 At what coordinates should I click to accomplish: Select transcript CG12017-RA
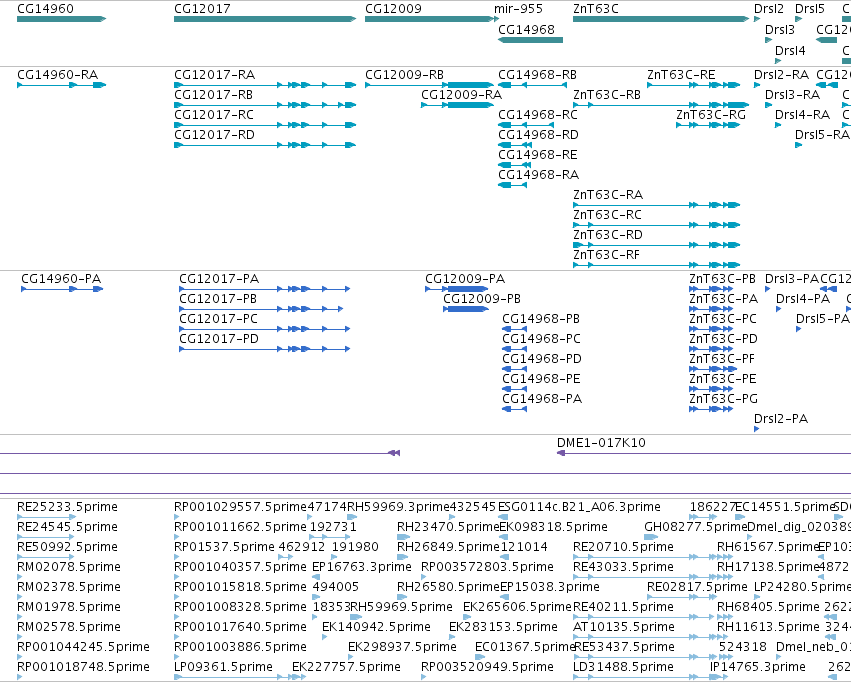(214, 75)
